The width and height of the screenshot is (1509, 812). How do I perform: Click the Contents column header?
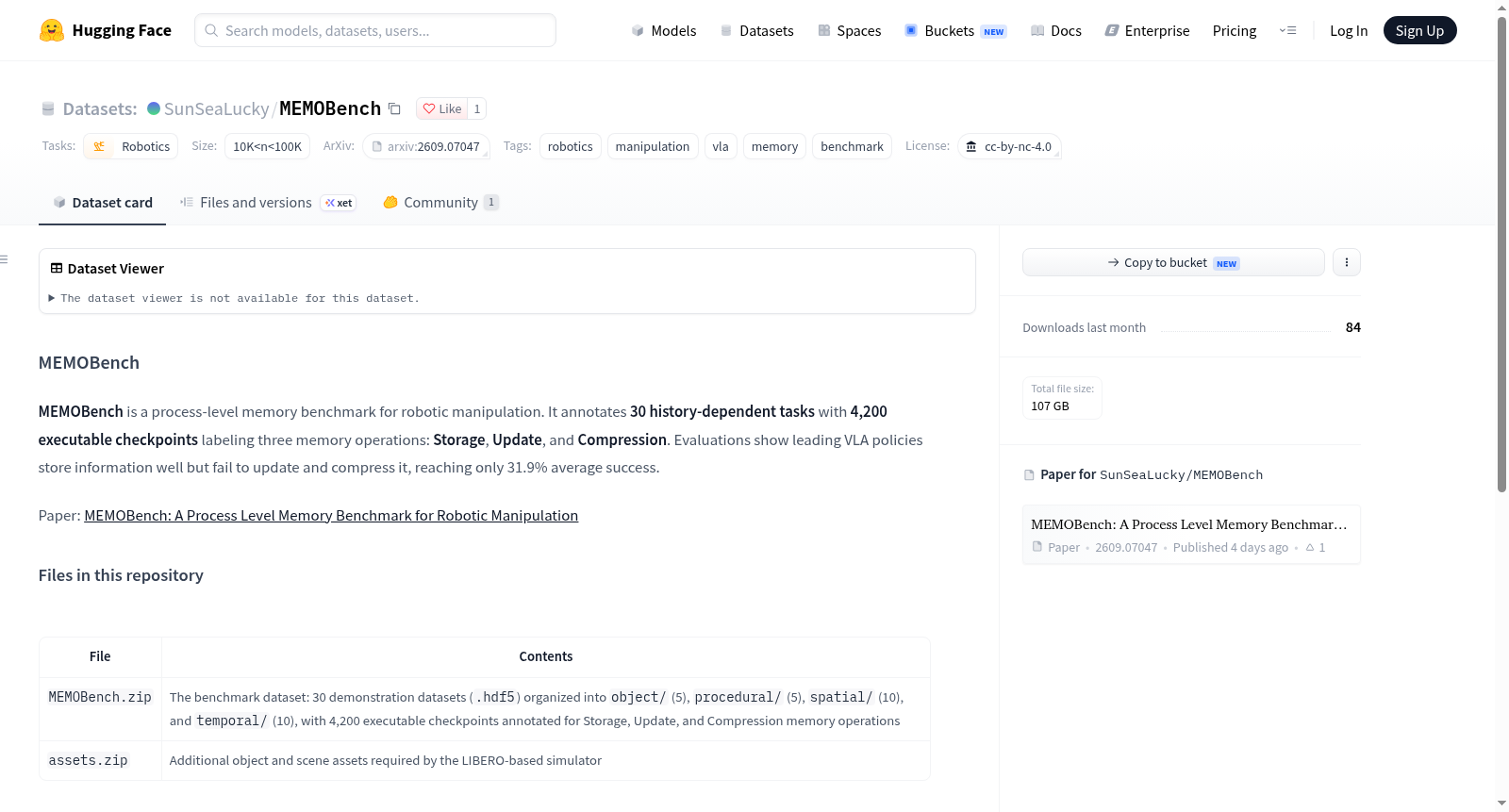tap(546, 656)
